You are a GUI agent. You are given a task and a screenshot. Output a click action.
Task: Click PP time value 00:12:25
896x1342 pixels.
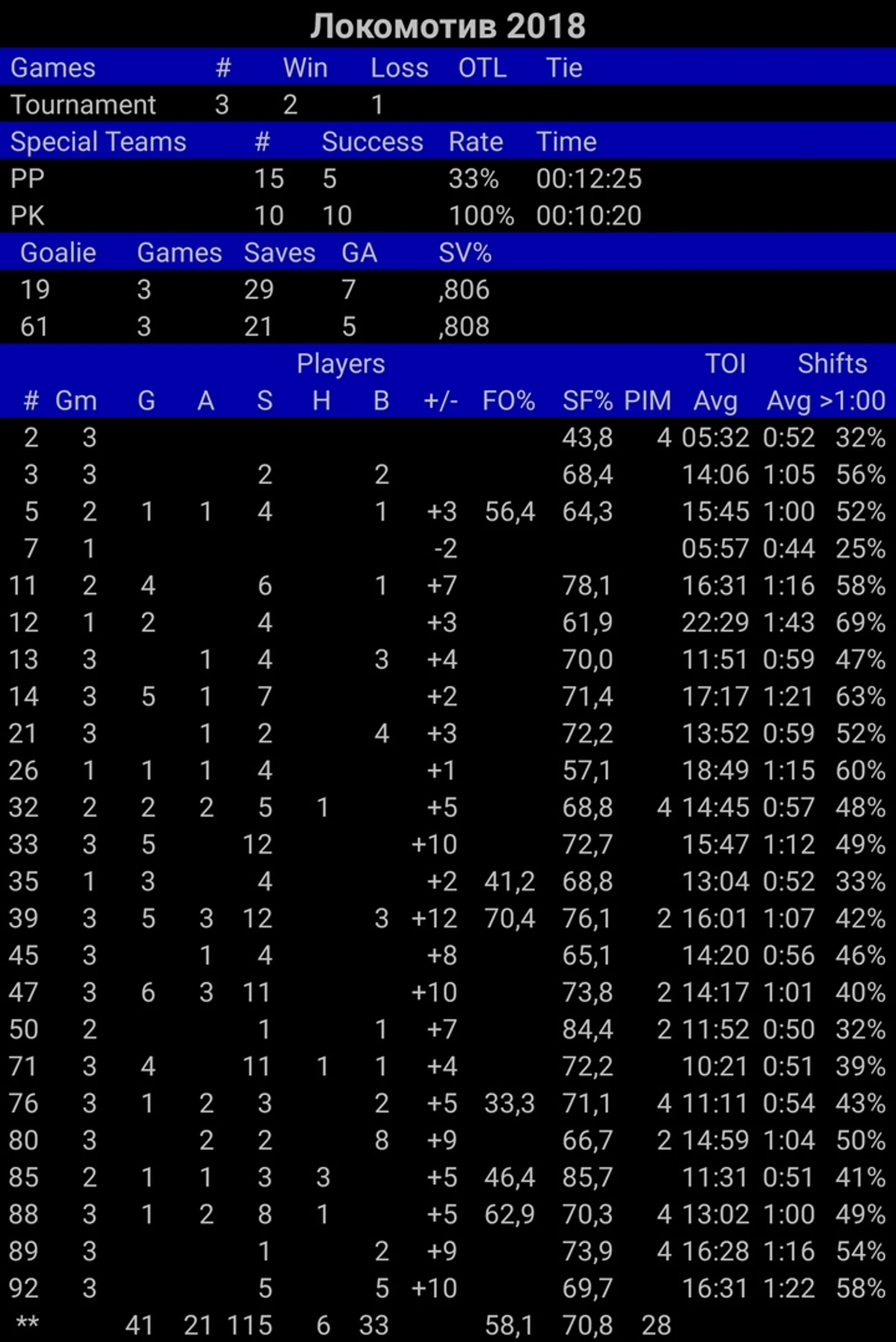pyautogui.click(x=589, y=179)
